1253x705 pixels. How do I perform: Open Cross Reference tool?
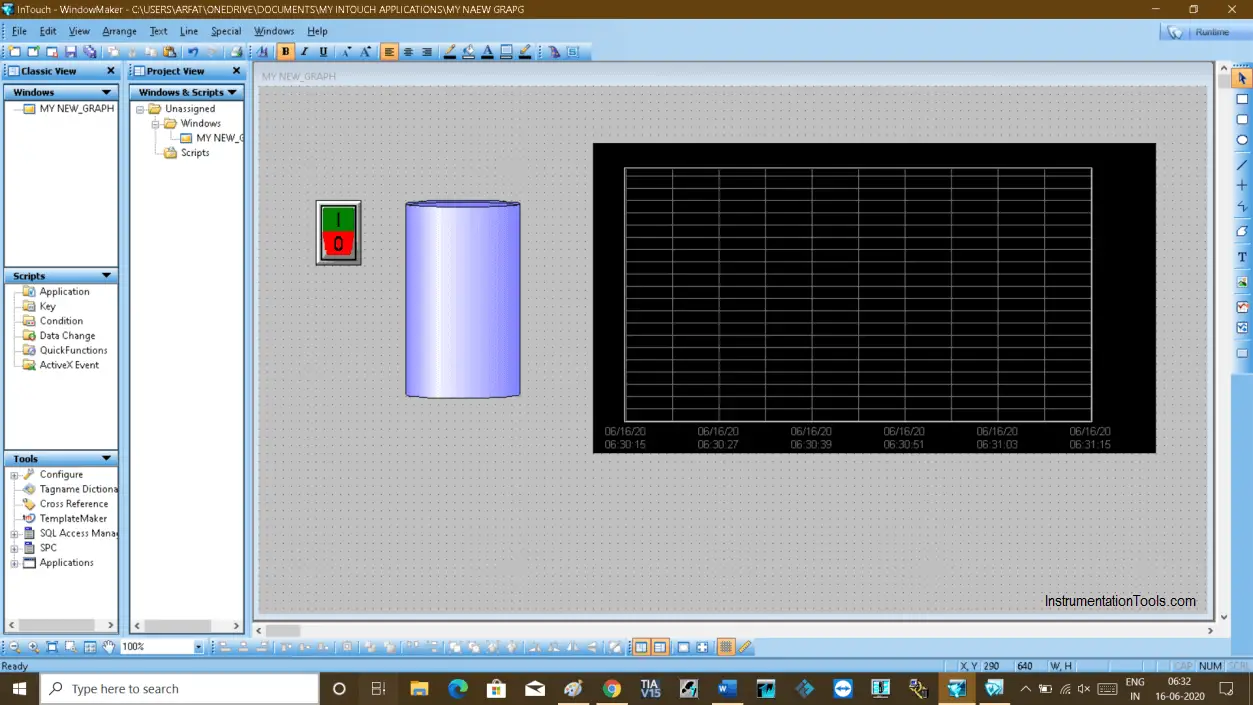pyautogui.click(x=73, y=504)
